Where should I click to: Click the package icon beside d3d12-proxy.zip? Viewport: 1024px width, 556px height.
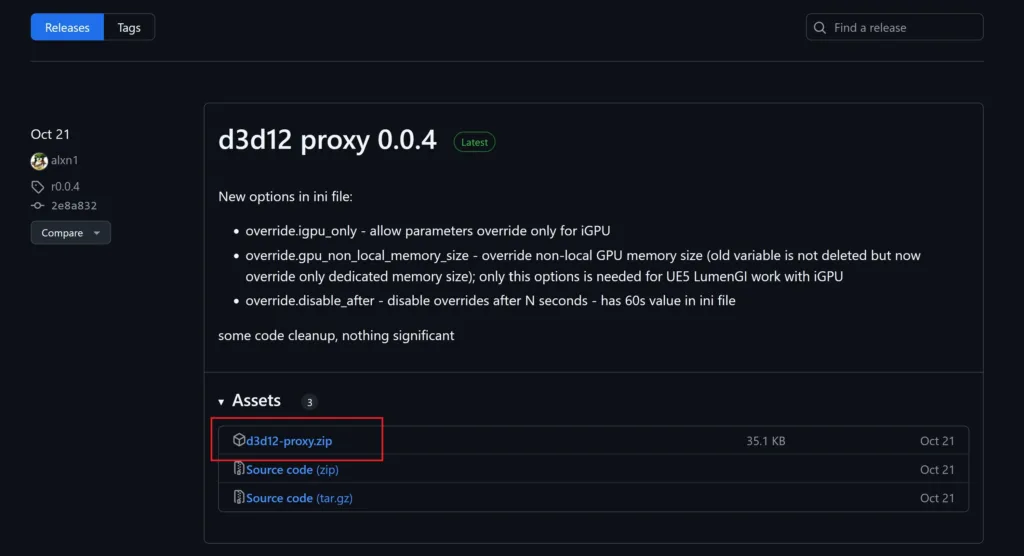239,440
